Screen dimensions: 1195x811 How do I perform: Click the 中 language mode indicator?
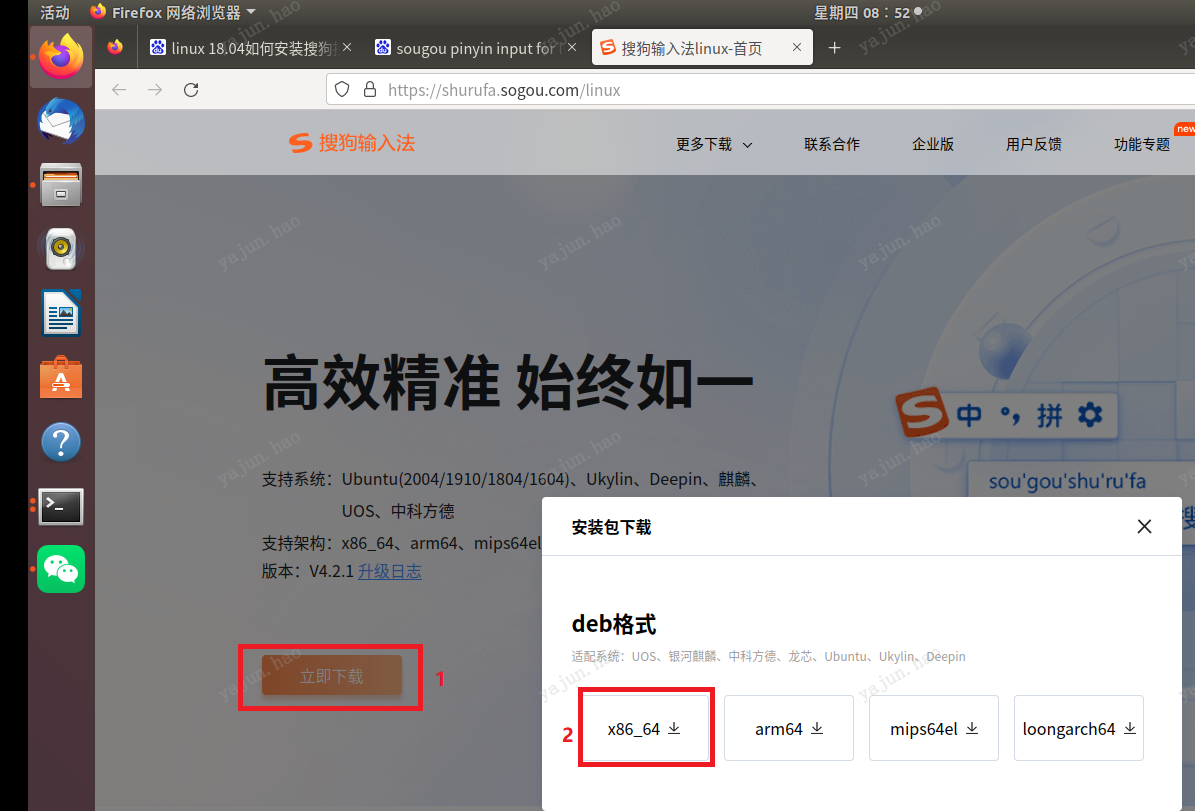(969, 415)
